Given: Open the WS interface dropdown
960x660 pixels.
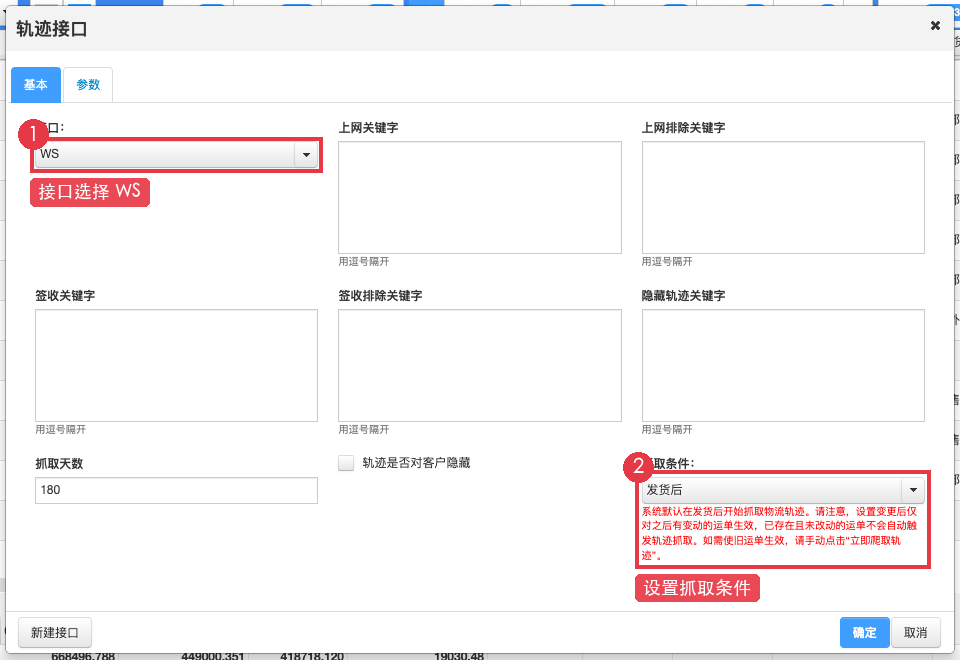Looking at the screenshot, I should coord(176,154).
